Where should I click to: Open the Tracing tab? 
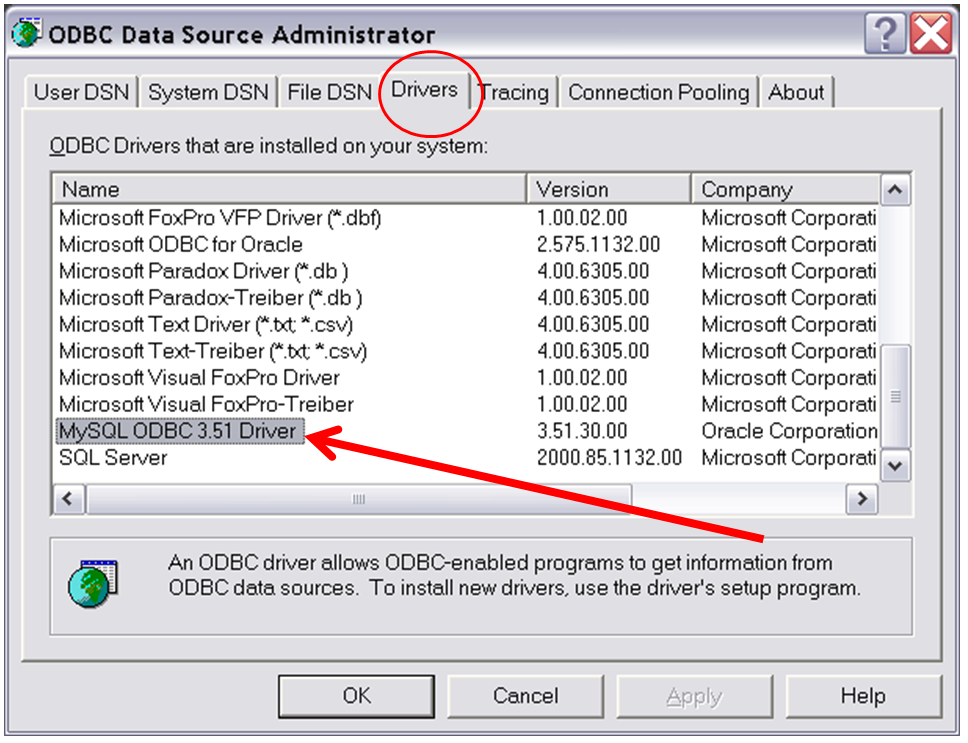click(x=514, y=92)
